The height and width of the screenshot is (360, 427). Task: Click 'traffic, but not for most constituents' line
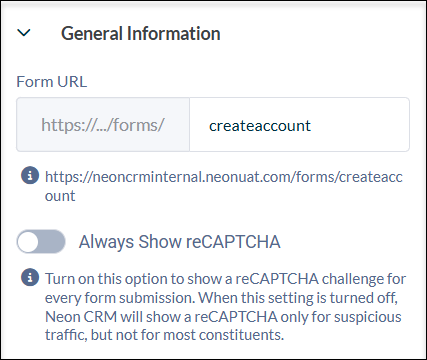click(x=164, y=335)
